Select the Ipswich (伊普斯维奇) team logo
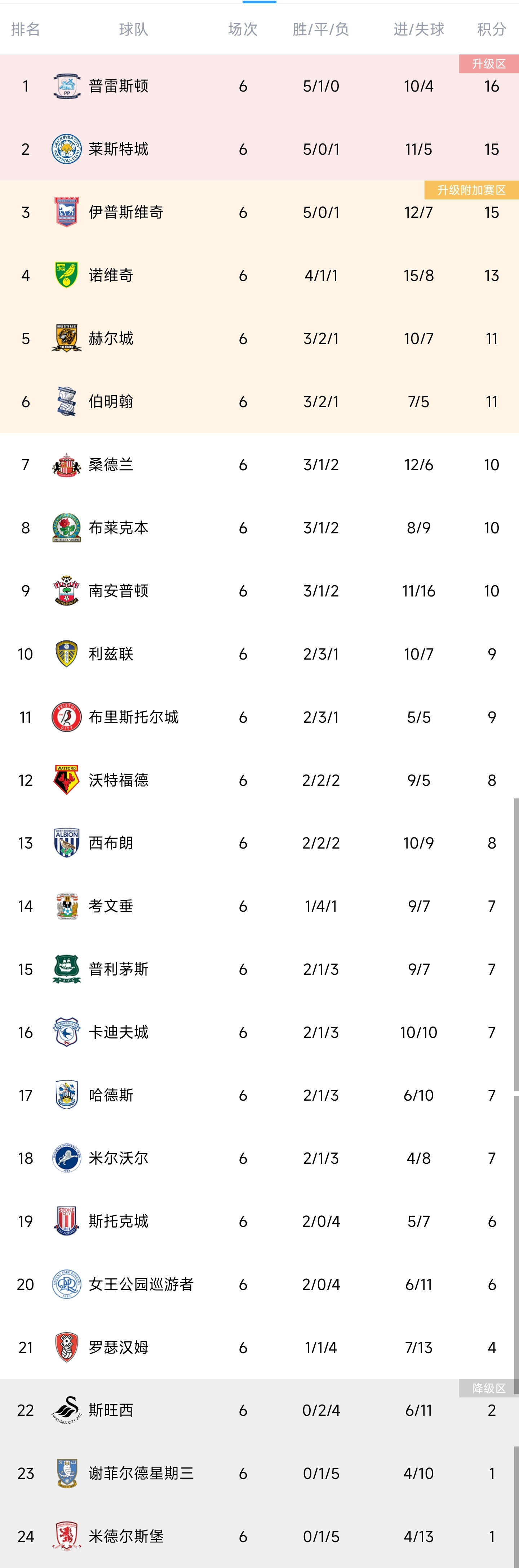 pyautogui.click(x=66, y=212)
